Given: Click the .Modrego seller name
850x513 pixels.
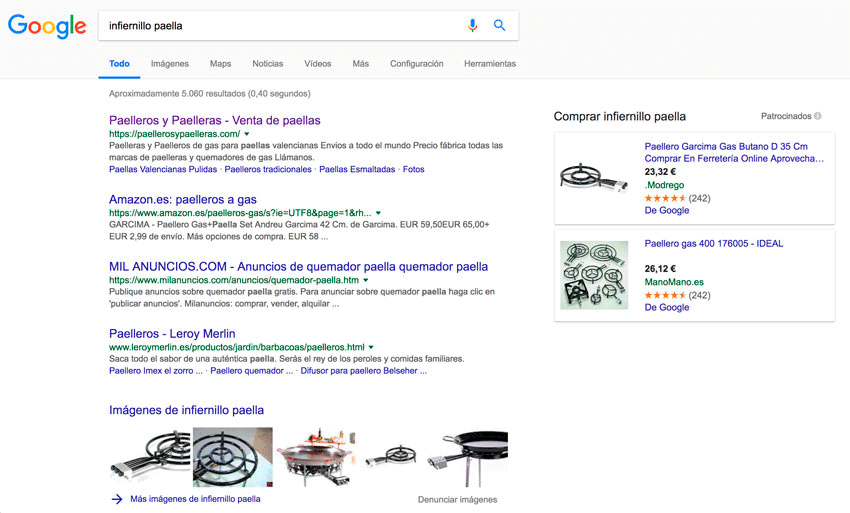Looking at the screenshot, I should 664,185.
